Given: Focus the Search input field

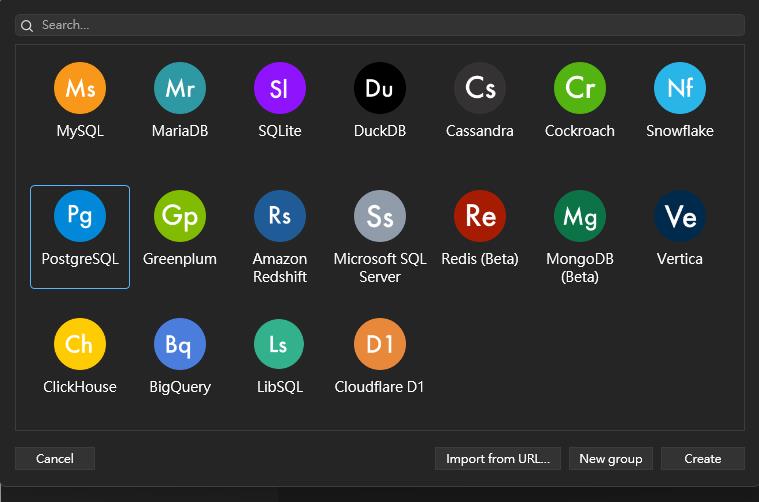Looking at the screenshot, I should point(380,25).
